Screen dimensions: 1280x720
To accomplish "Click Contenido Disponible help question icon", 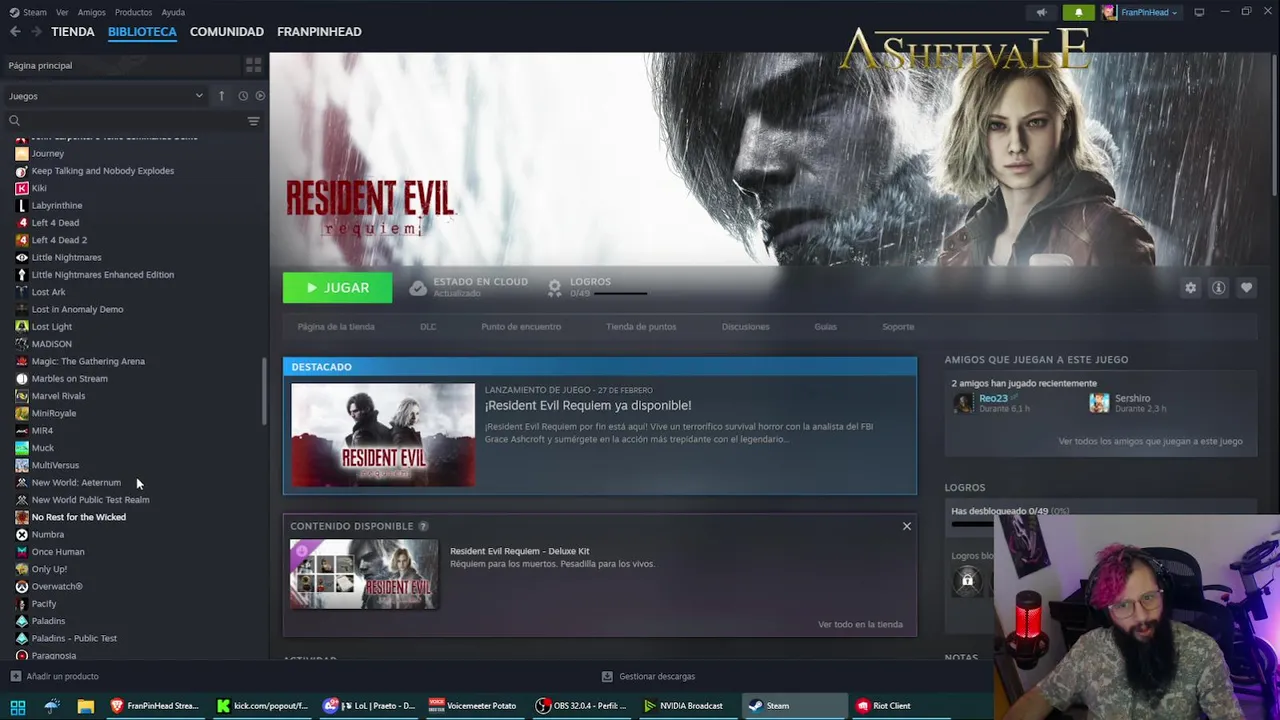I will (x=423, y=526).
